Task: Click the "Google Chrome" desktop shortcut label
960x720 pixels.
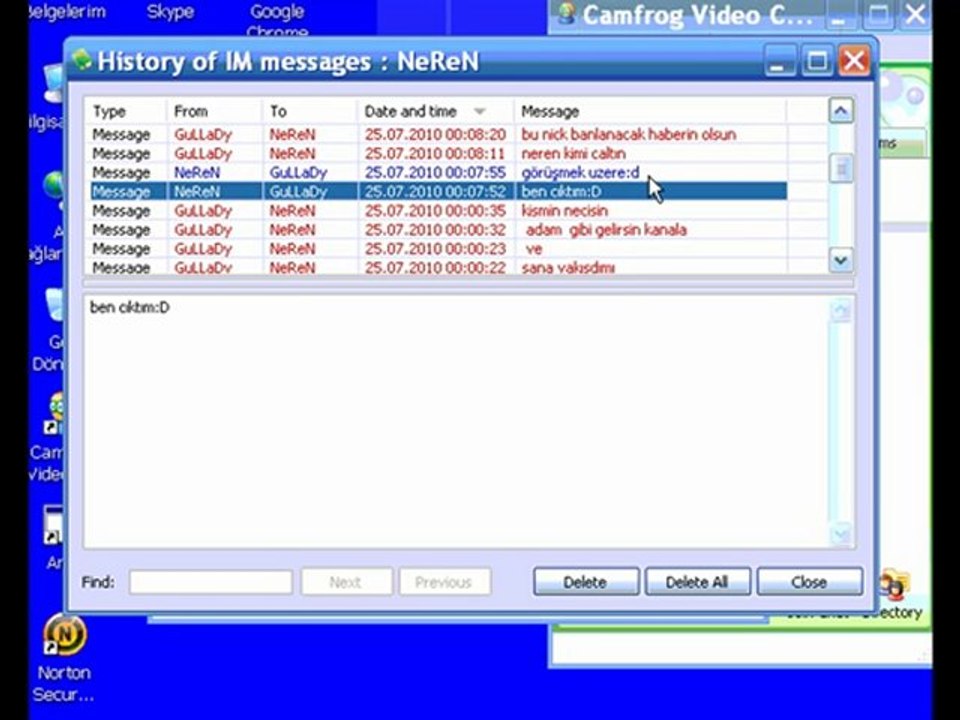Action: [277, 18]
